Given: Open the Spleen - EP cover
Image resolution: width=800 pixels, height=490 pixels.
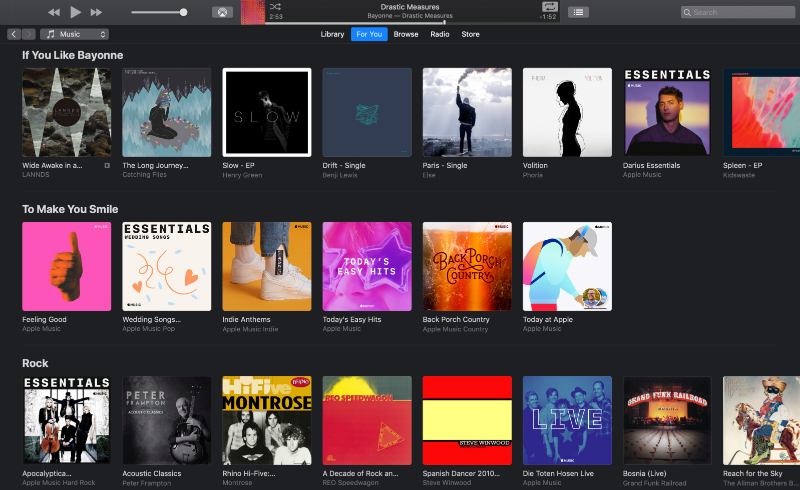Looking at the screenshot, I should pyautogui.click(x=762, y=112).
